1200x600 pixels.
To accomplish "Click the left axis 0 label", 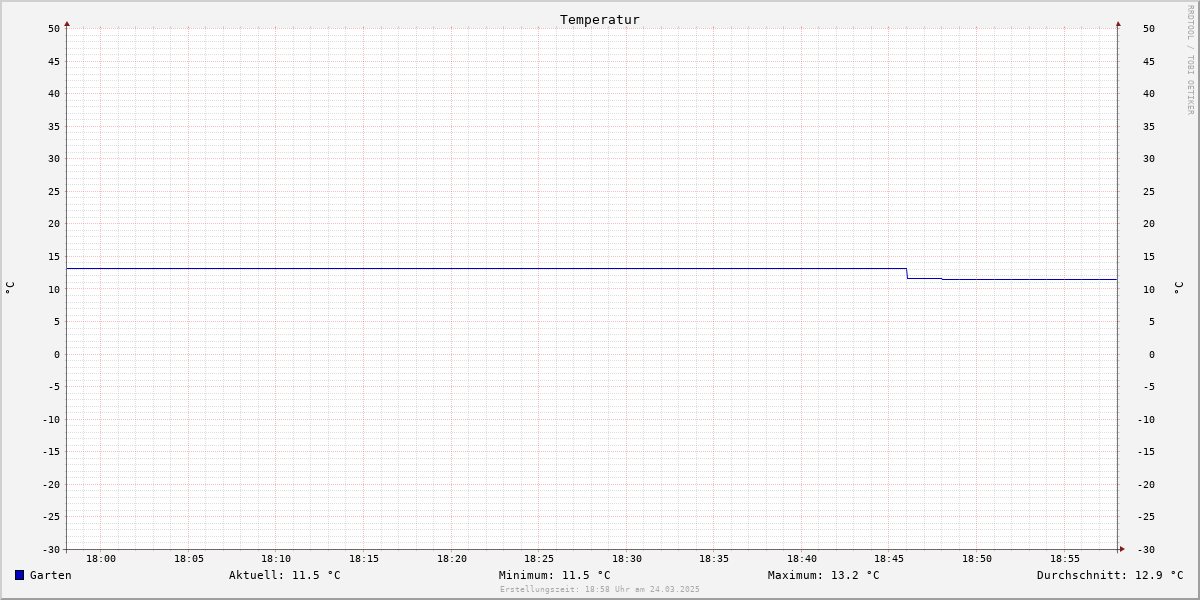I will [x=57, y=354].
